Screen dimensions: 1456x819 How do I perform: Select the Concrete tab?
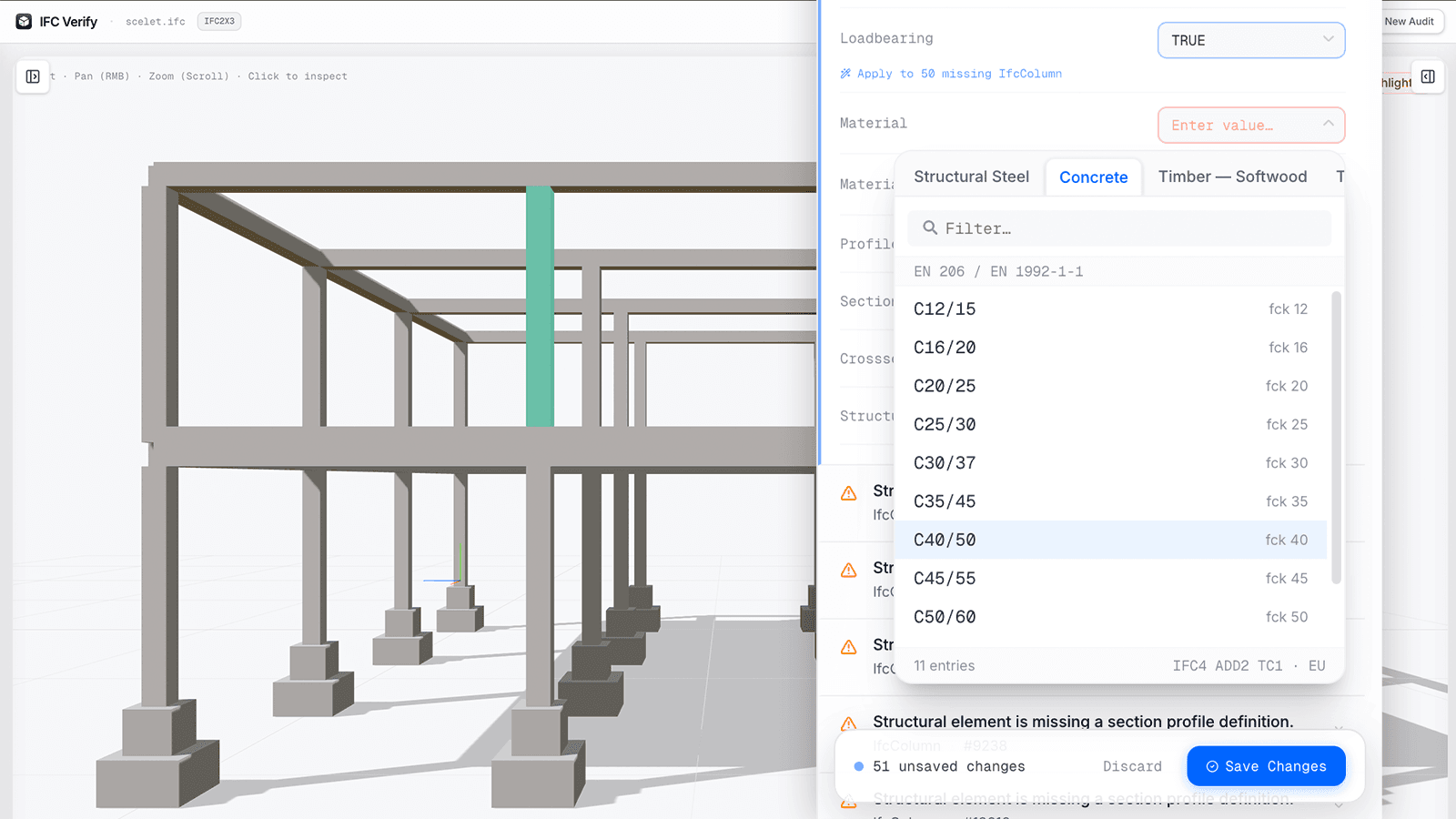pos(1094,177)
